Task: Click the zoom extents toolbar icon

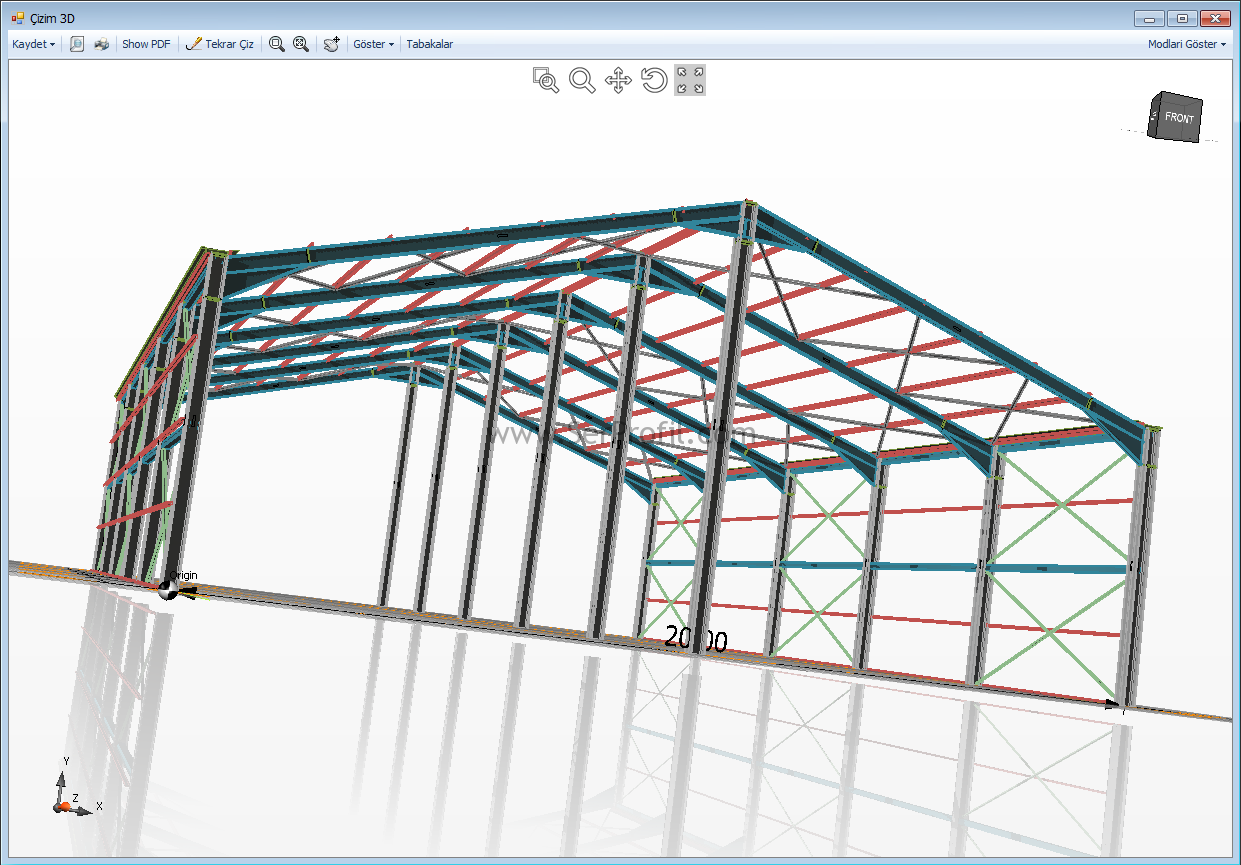Action: click(x=300, y=44)
